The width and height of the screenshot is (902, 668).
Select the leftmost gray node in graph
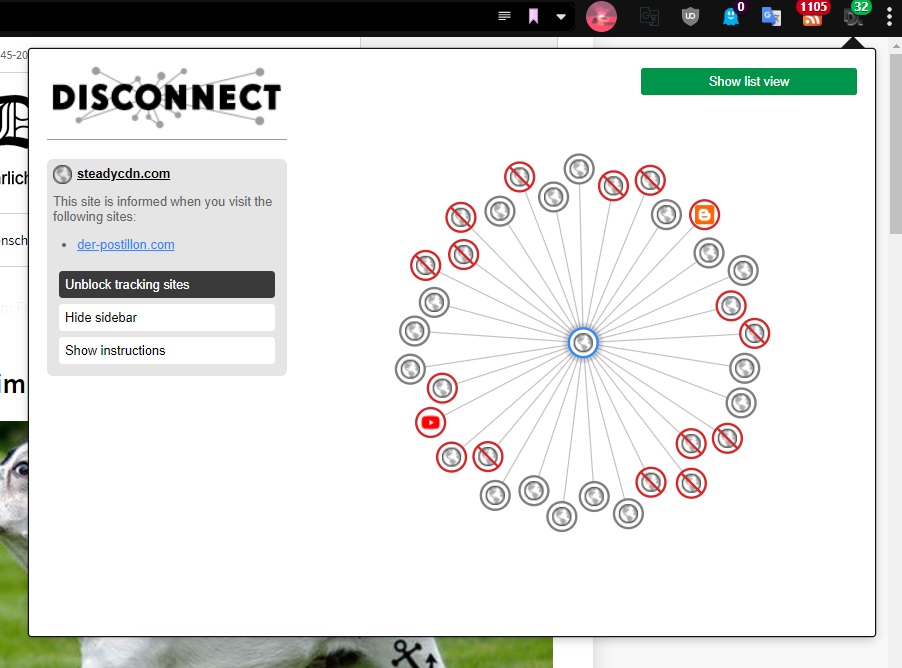410,369
